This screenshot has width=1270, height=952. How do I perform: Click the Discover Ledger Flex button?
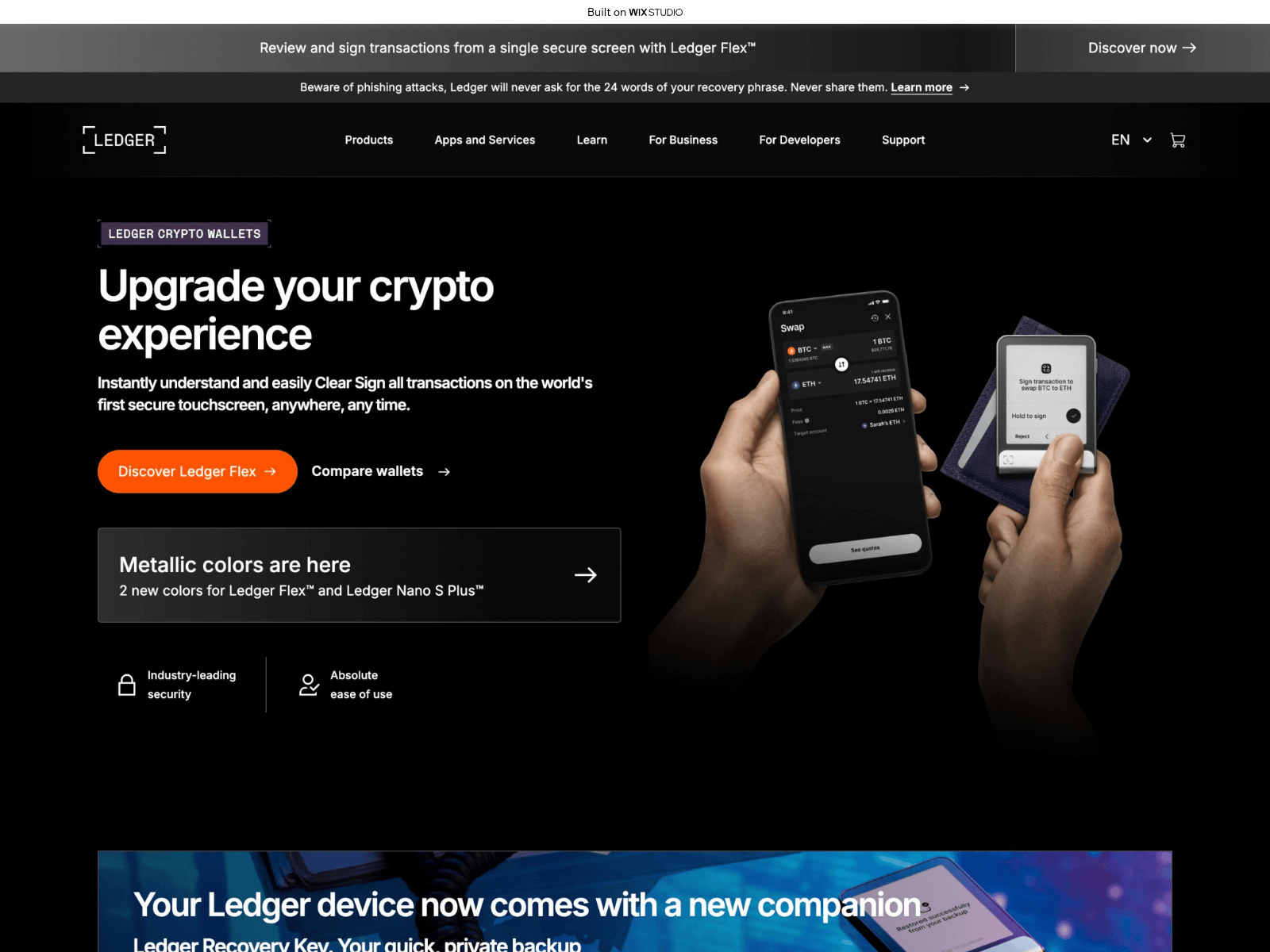198,471
